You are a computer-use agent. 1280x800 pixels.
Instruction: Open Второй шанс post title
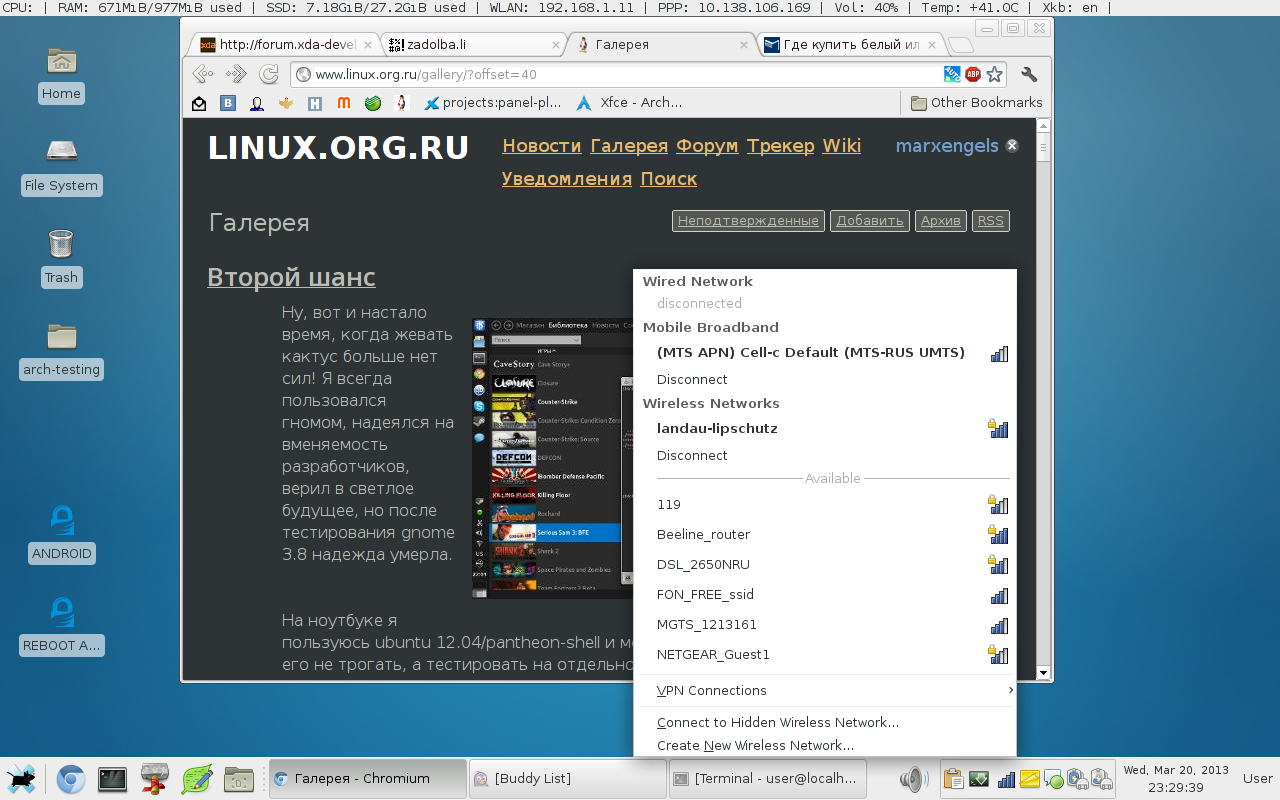tap(291, 277)
